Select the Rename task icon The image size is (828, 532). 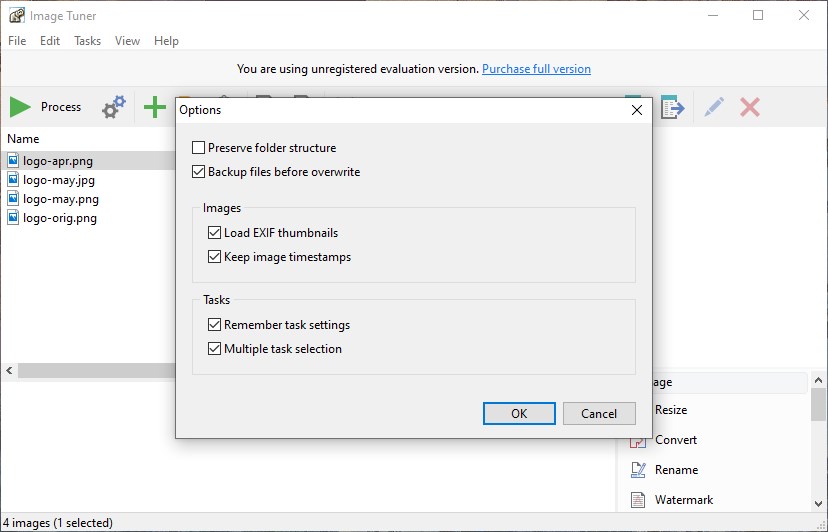click(x=637, y=470)
